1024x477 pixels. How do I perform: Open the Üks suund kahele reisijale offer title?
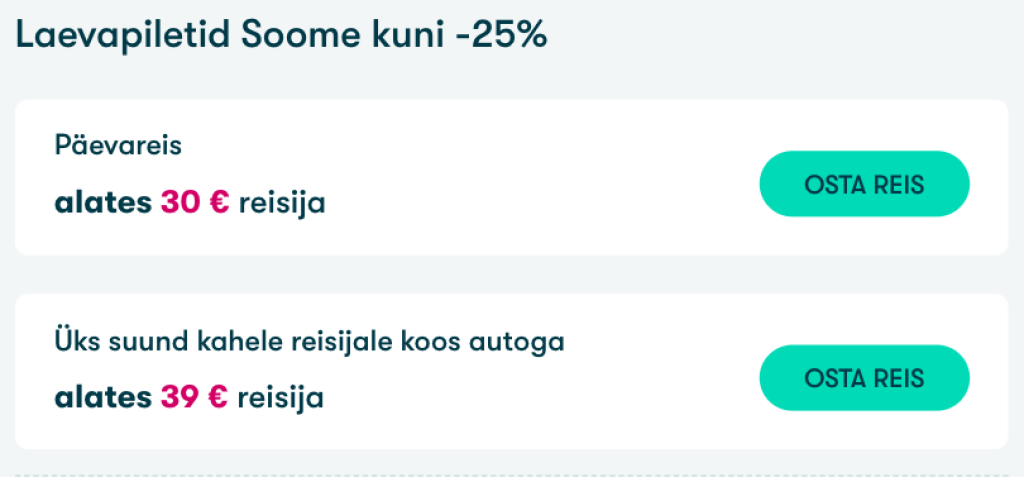(309, 341)
